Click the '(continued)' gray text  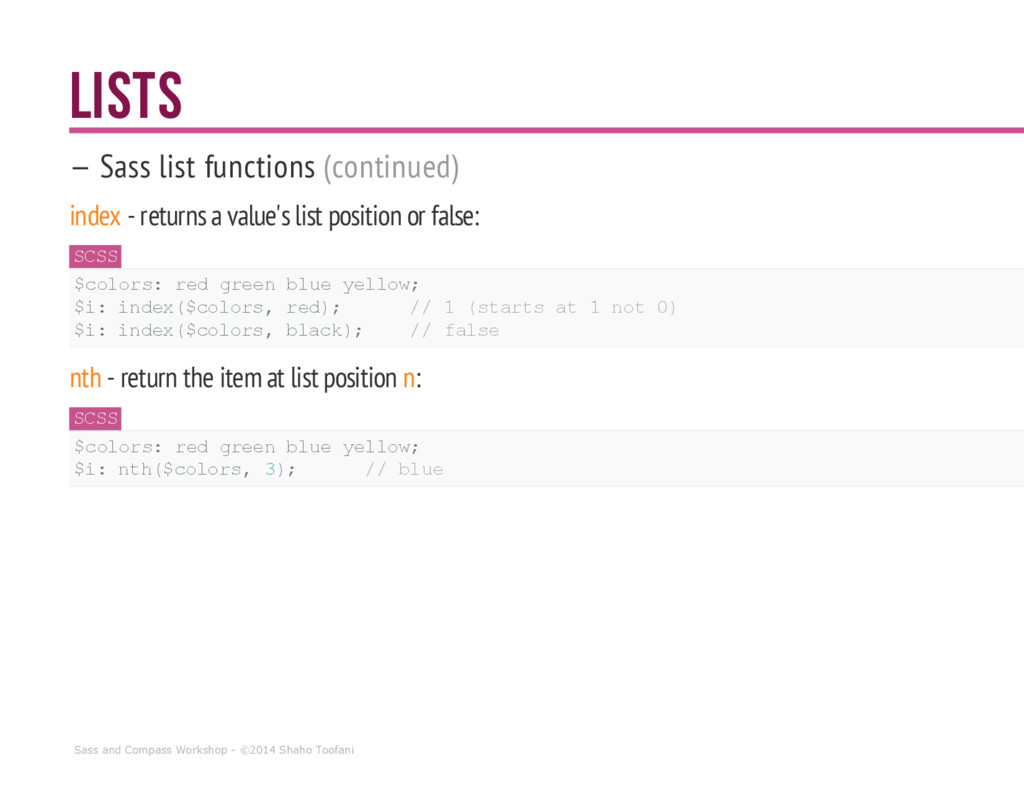[x=391, y=167]
